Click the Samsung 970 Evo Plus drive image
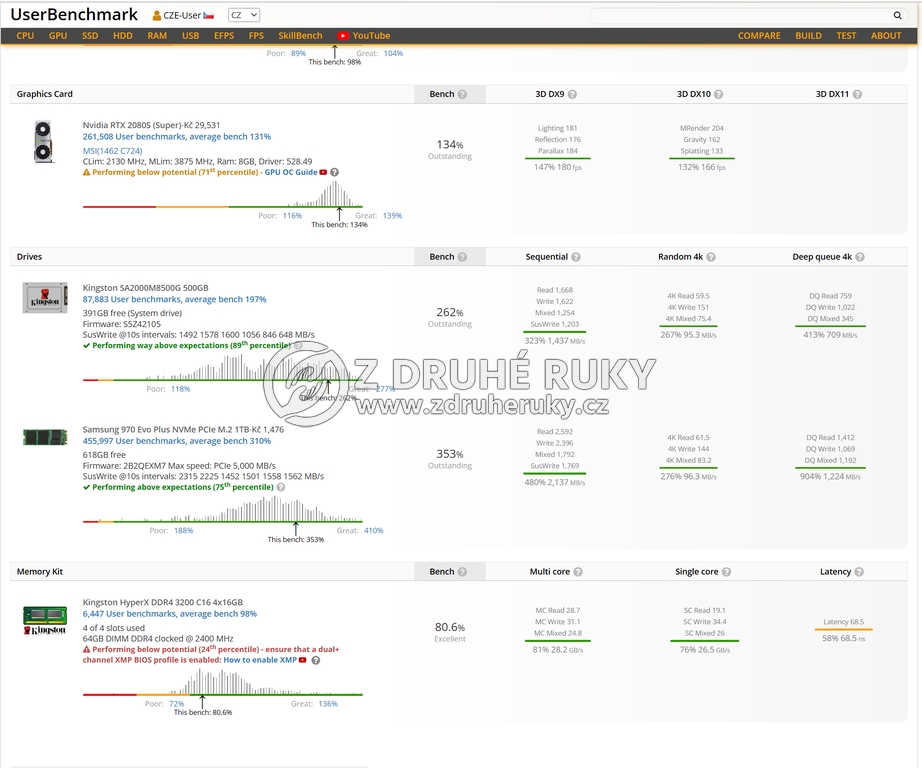The image size is (922, 768). coord(45,438)
